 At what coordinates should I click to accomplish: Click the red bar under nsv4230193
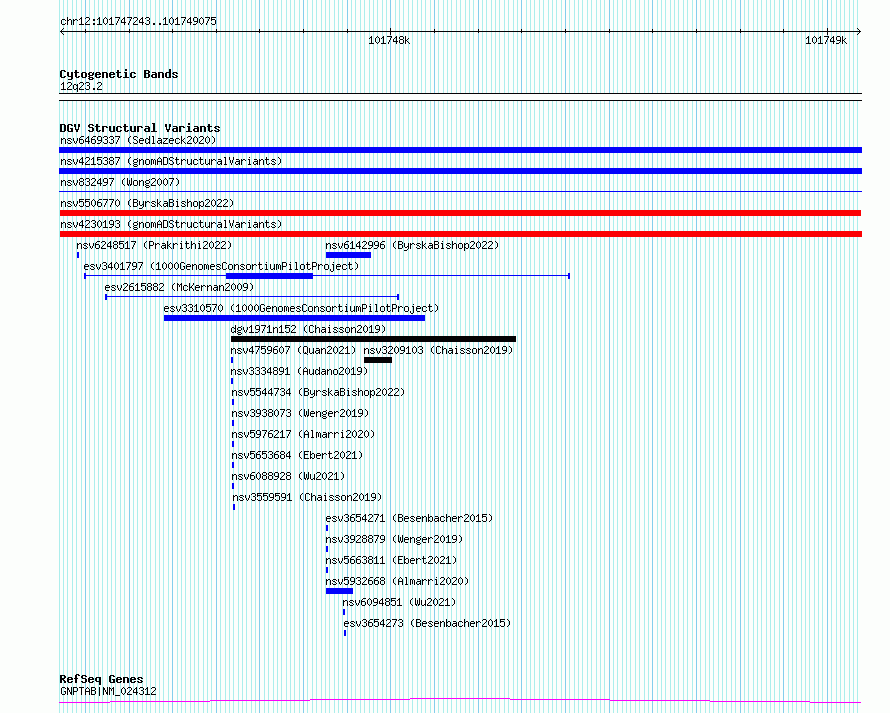click(460, 234)
